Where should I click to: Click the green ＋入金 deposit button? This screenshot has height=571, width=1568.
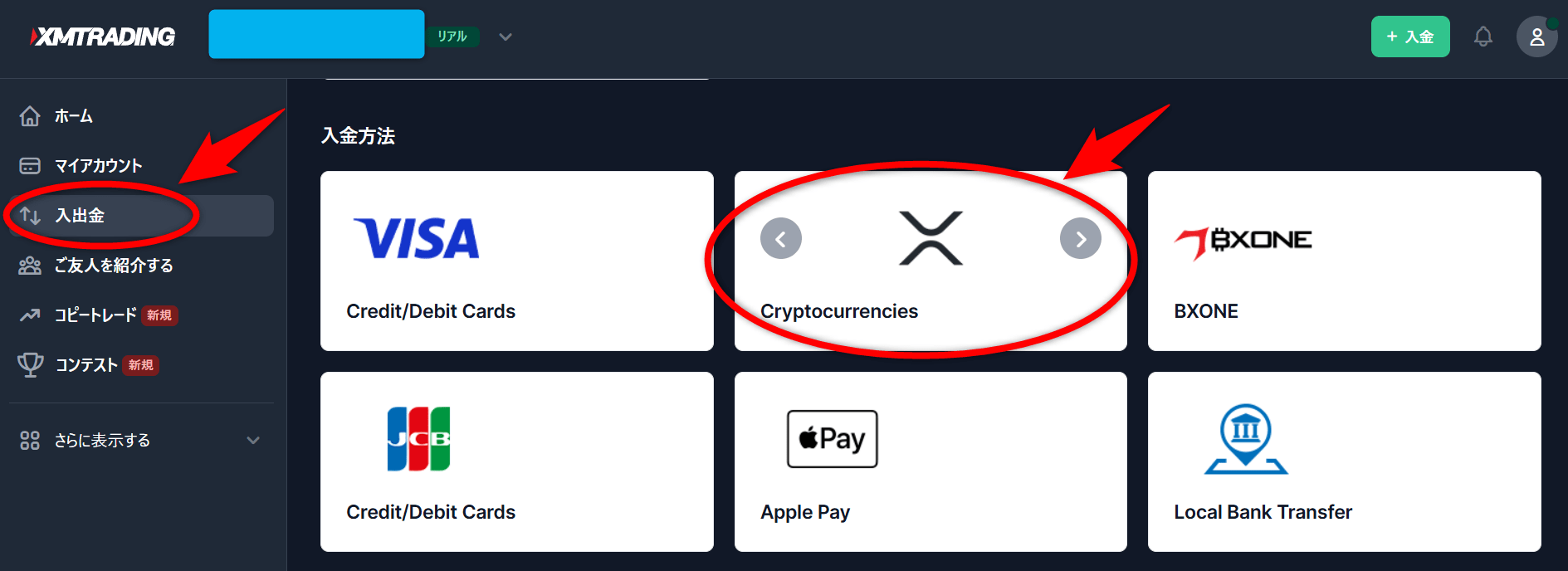pos(1410,37)
